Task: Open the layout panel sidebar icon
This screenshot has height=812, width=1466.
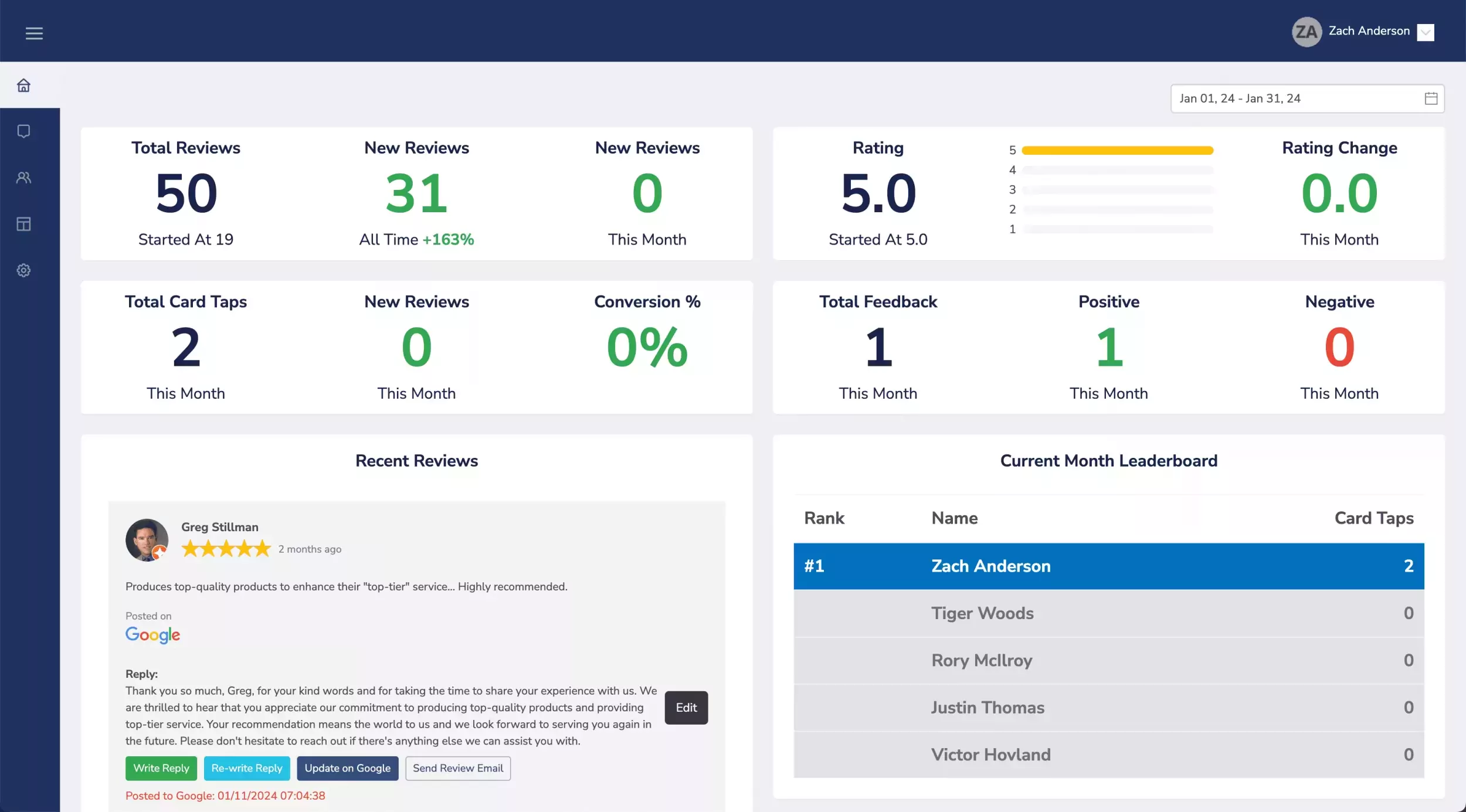Action: coord(23,224)
